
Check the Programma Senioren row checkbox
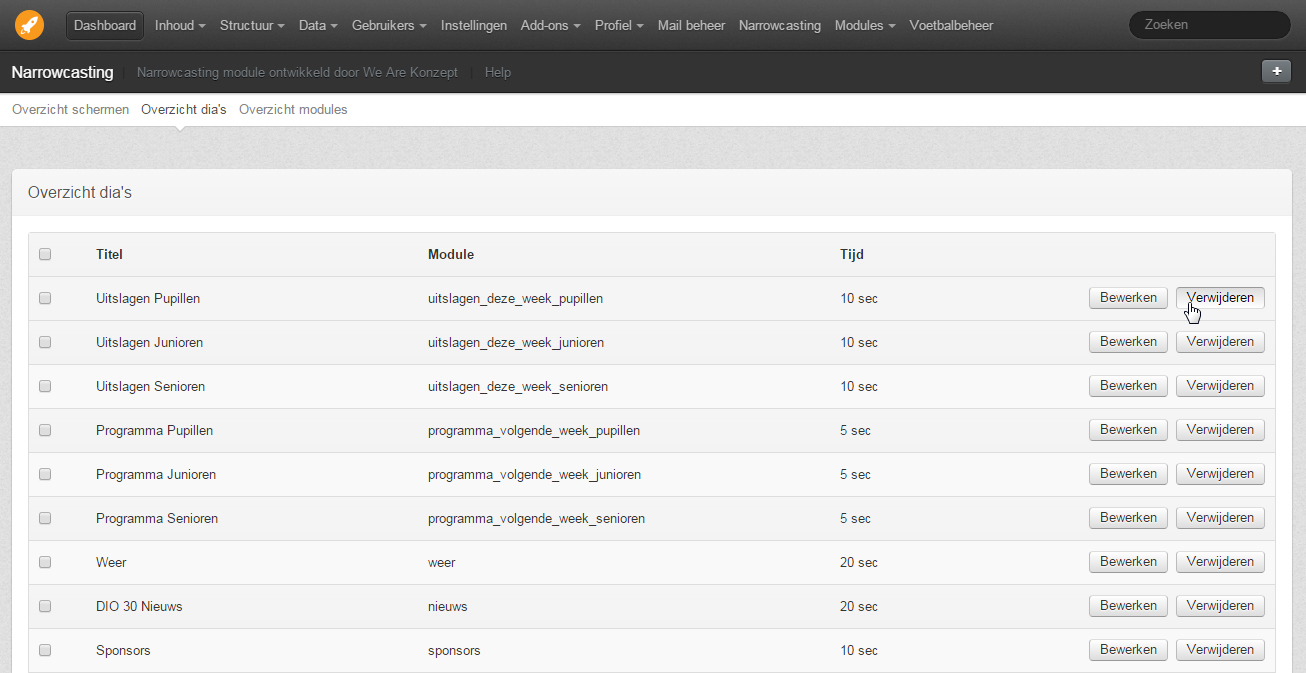click(45, 518)
